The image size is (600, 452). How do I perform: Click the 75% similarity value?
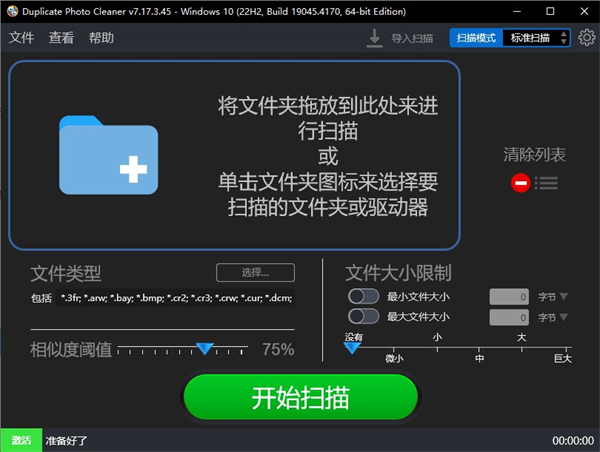coord(278,349)
